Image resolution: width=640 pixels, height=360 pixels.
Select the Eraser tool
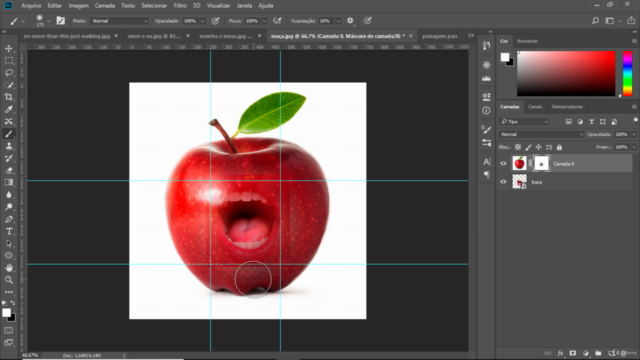click(x=9, y=171)
